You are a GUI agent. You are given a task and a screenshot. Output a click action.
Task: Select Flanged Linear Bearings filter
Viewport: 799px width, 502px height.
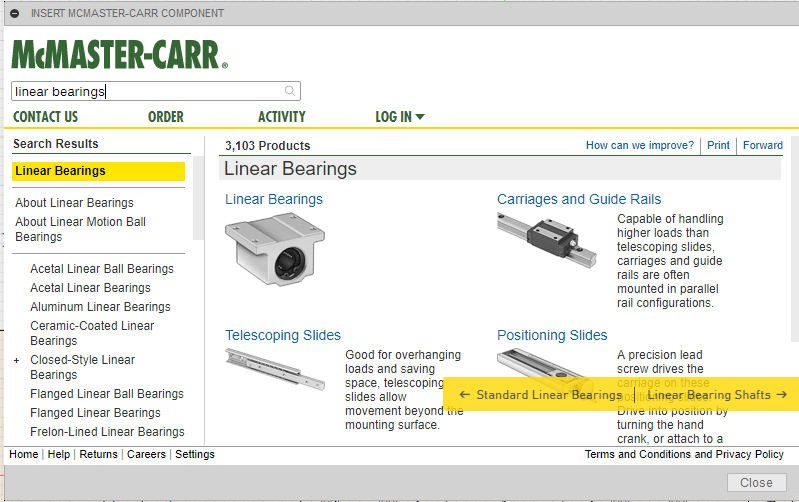(x=95, y=413)
